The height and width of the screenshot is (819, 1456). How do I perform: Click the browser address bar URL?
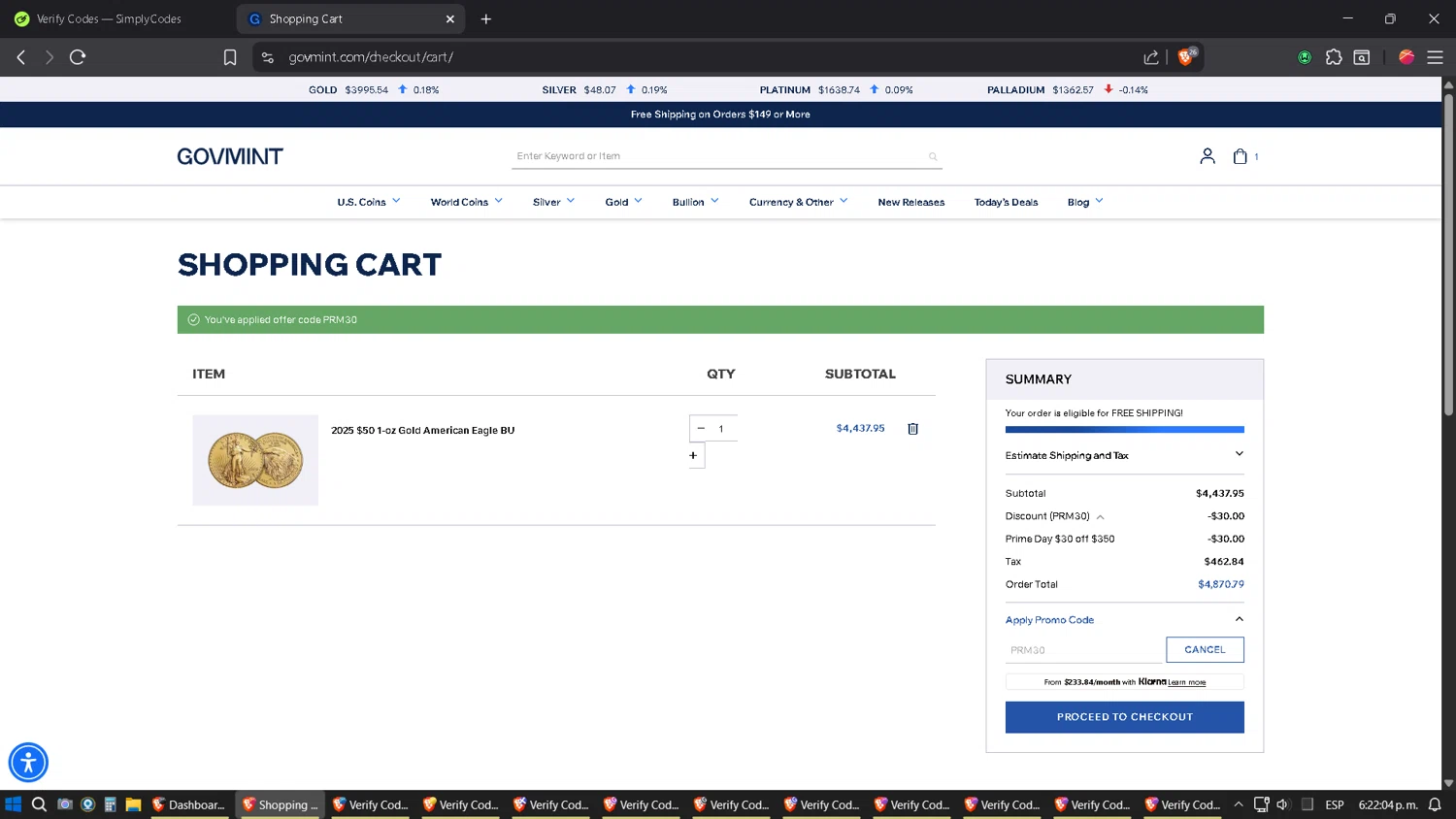371,57
